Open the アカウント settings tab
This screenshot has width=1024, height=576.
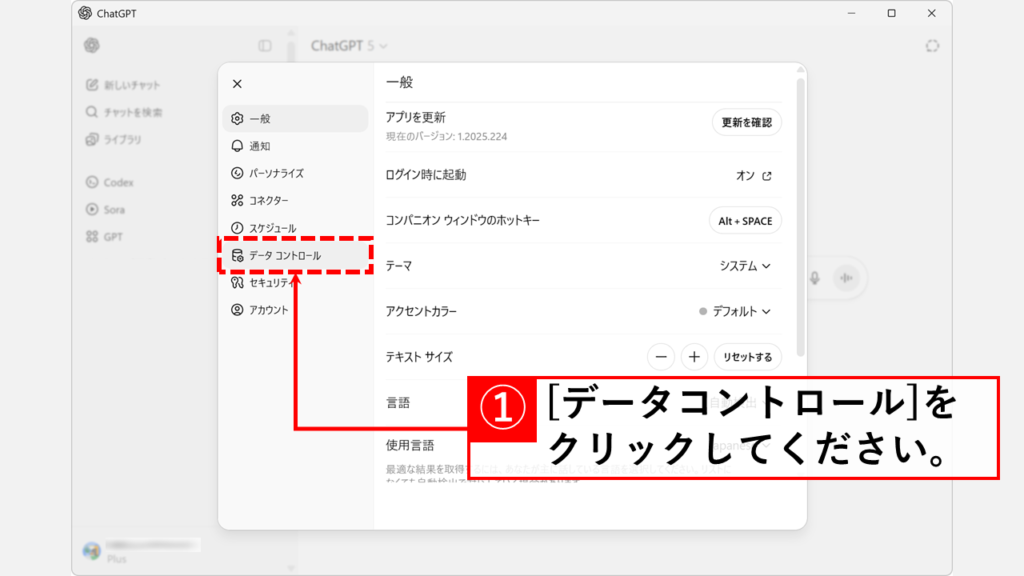pos(295,310)
